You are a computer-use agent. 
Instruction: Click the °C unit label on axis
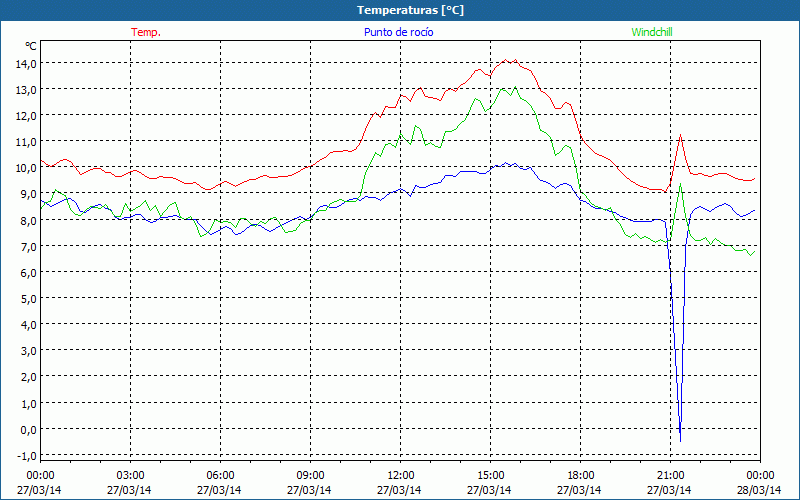click(x=31, y=46)
